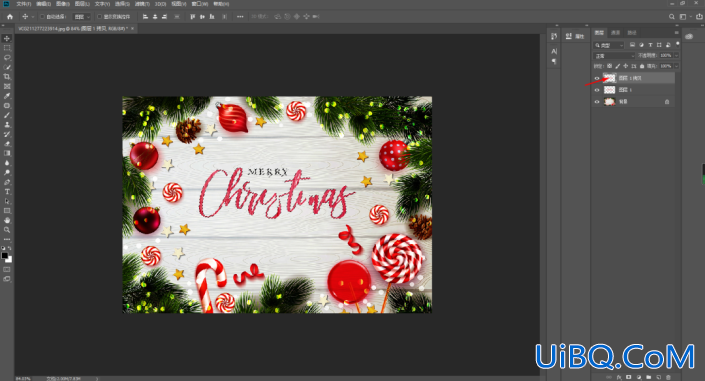This screenshot has width=705, height=381.
Task: Toggle Show Transform Controls checkbox
Action: coord(99,17)
